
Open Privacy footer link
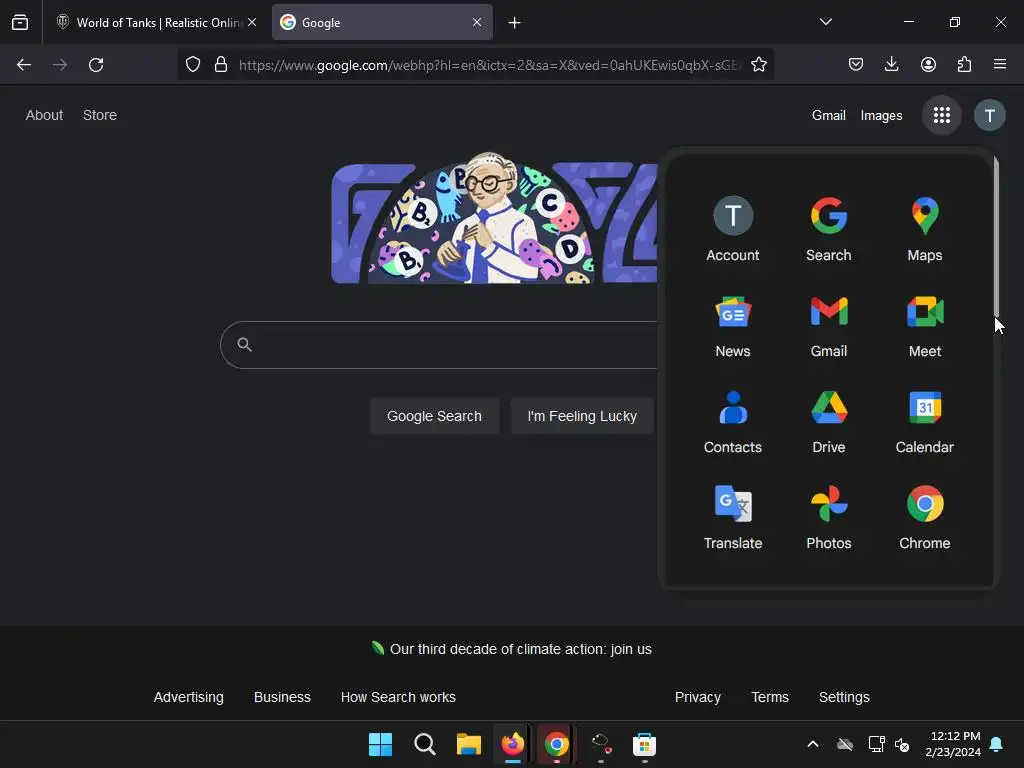[697, 697]
